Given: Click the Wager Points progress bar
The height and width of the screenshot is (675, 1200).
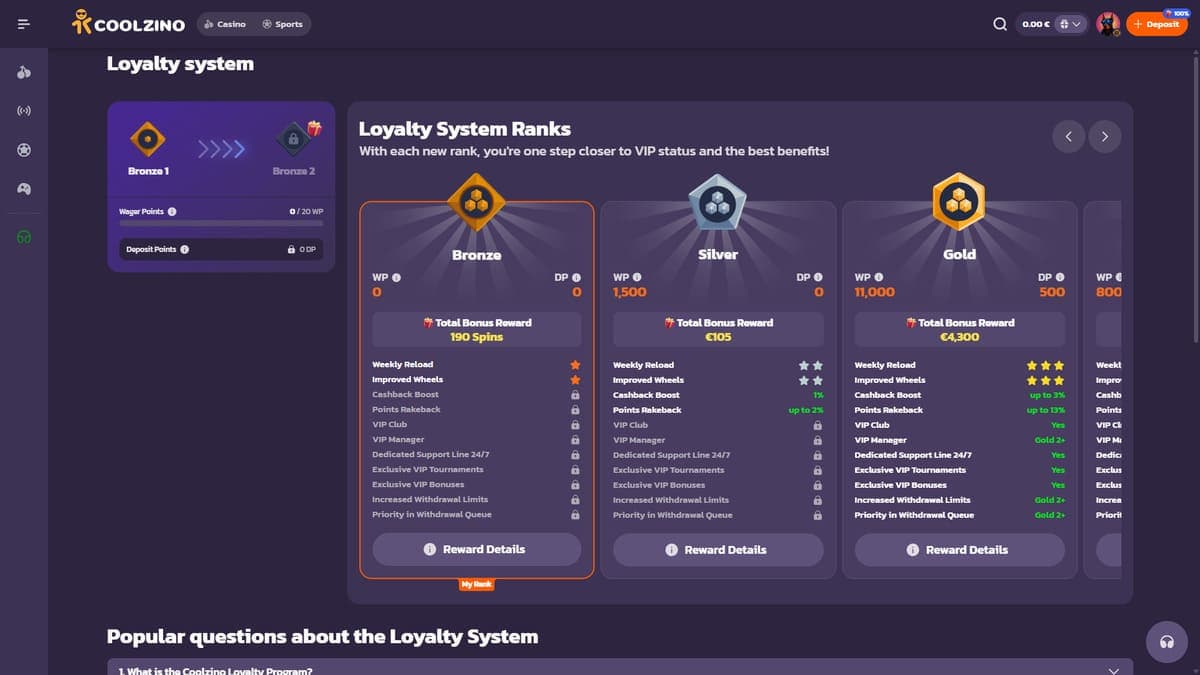Looking at the screenshot, I should 221,224.
